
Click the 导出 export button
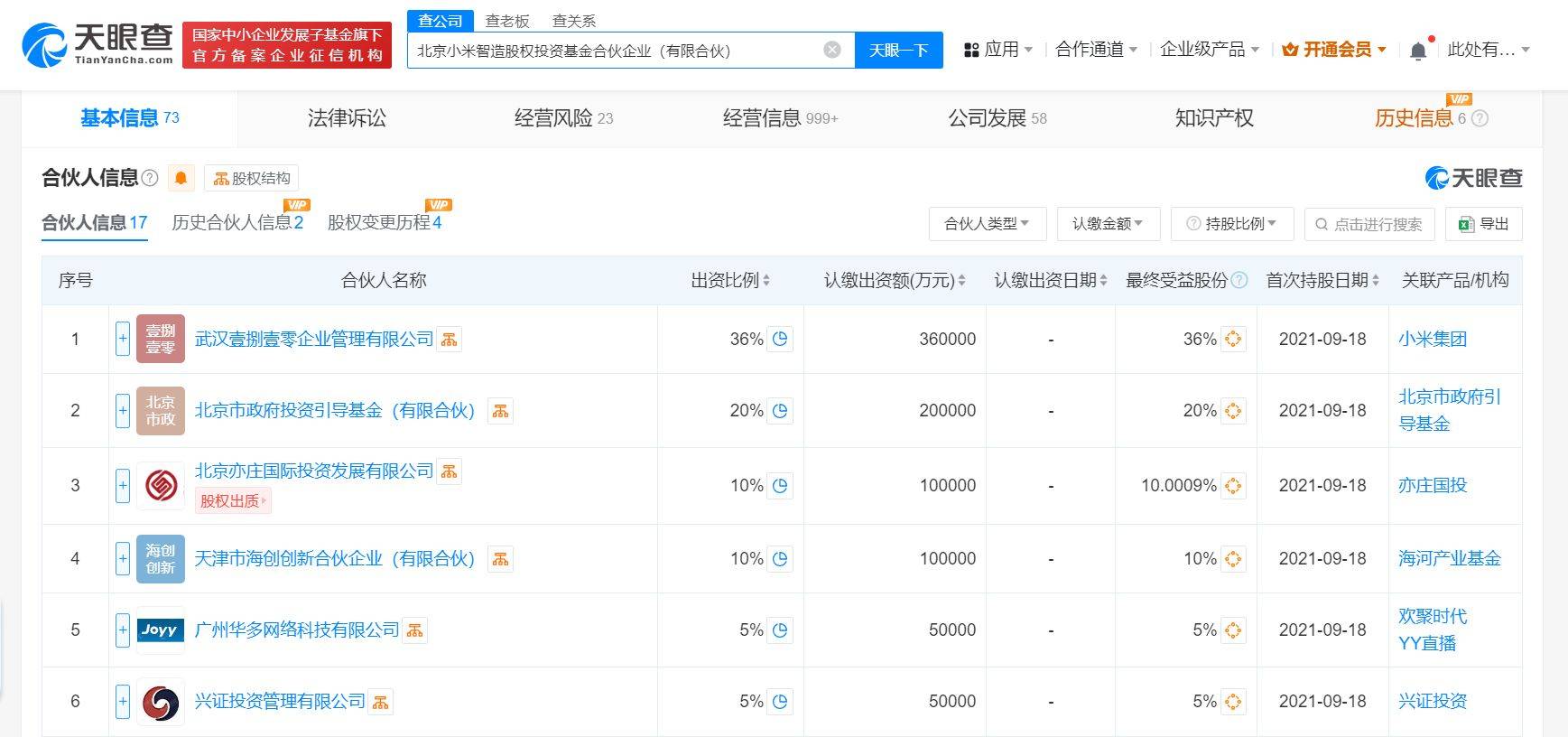click(1484, 224)
